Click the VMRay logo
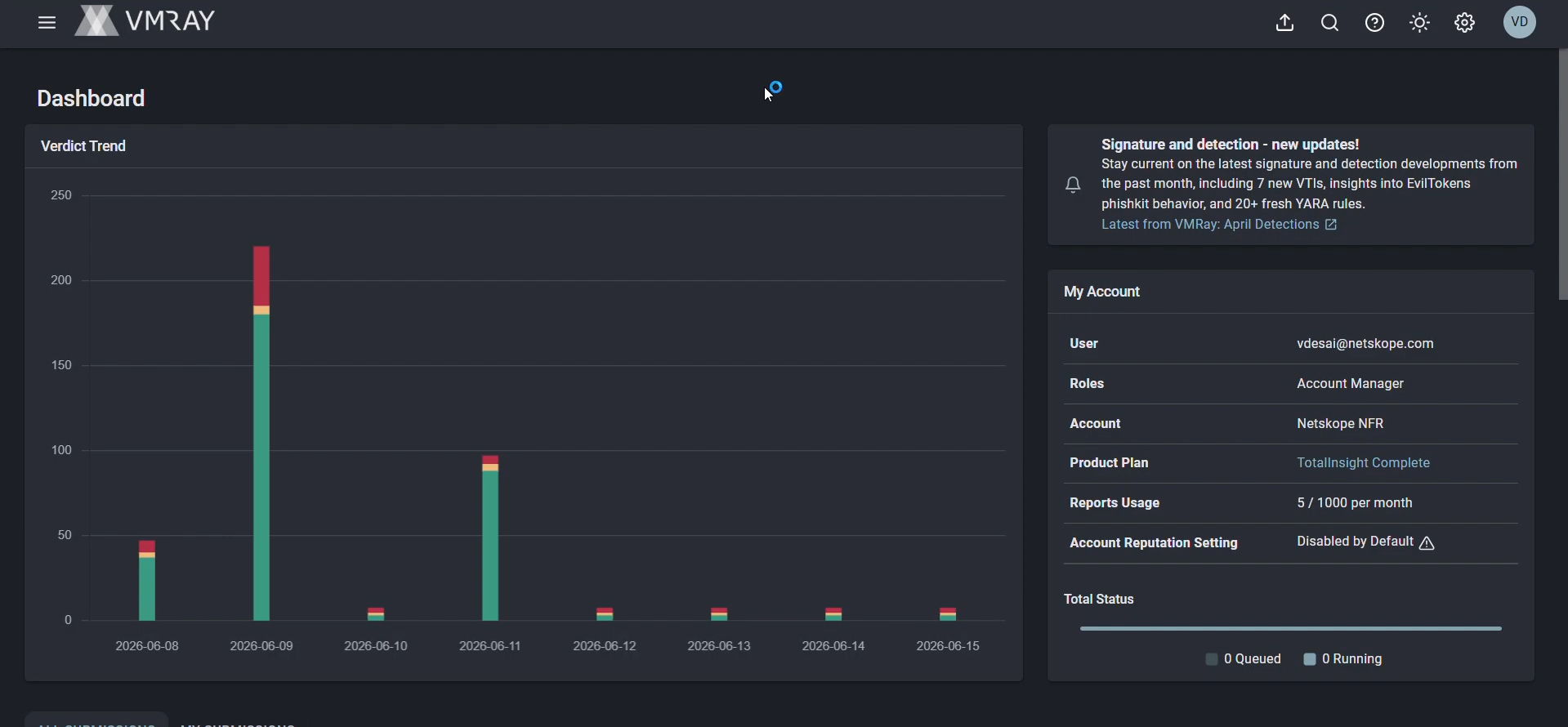 point(145,21)
